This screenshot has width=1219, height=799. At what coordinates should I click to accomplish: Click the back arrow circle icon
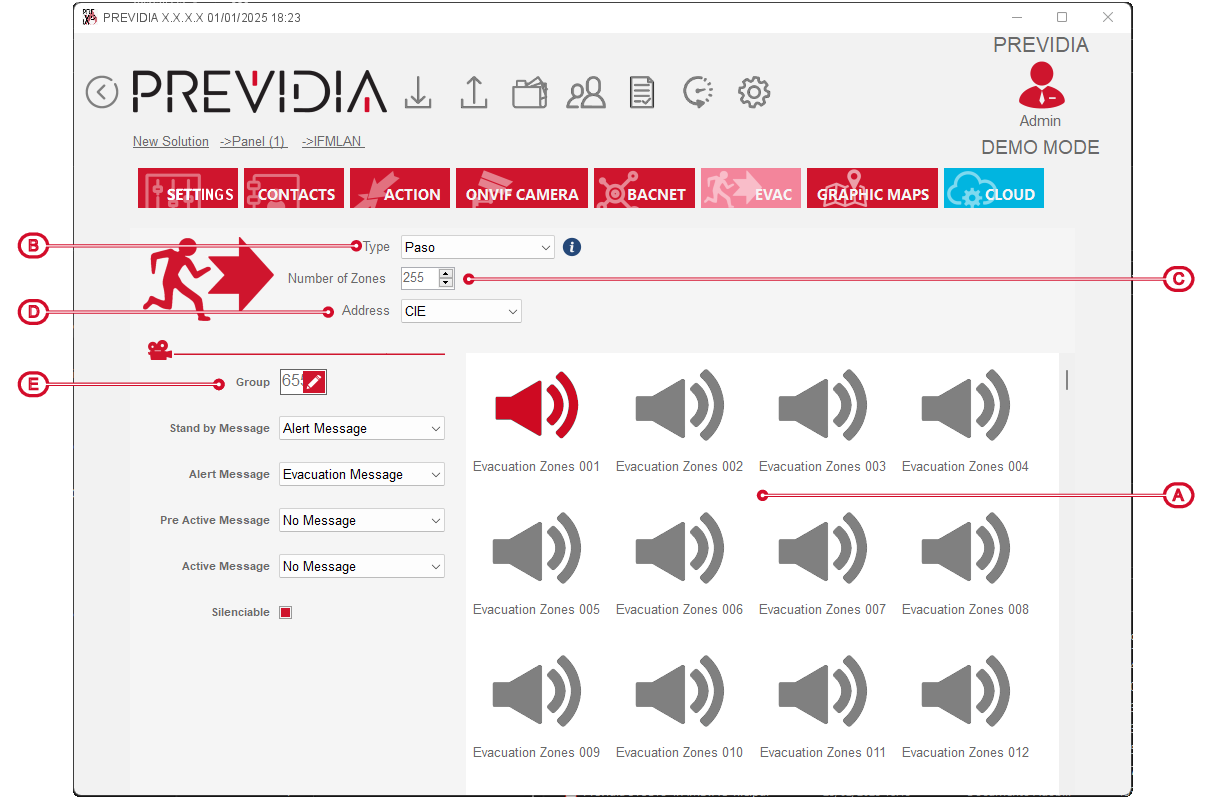coord(102,92)
